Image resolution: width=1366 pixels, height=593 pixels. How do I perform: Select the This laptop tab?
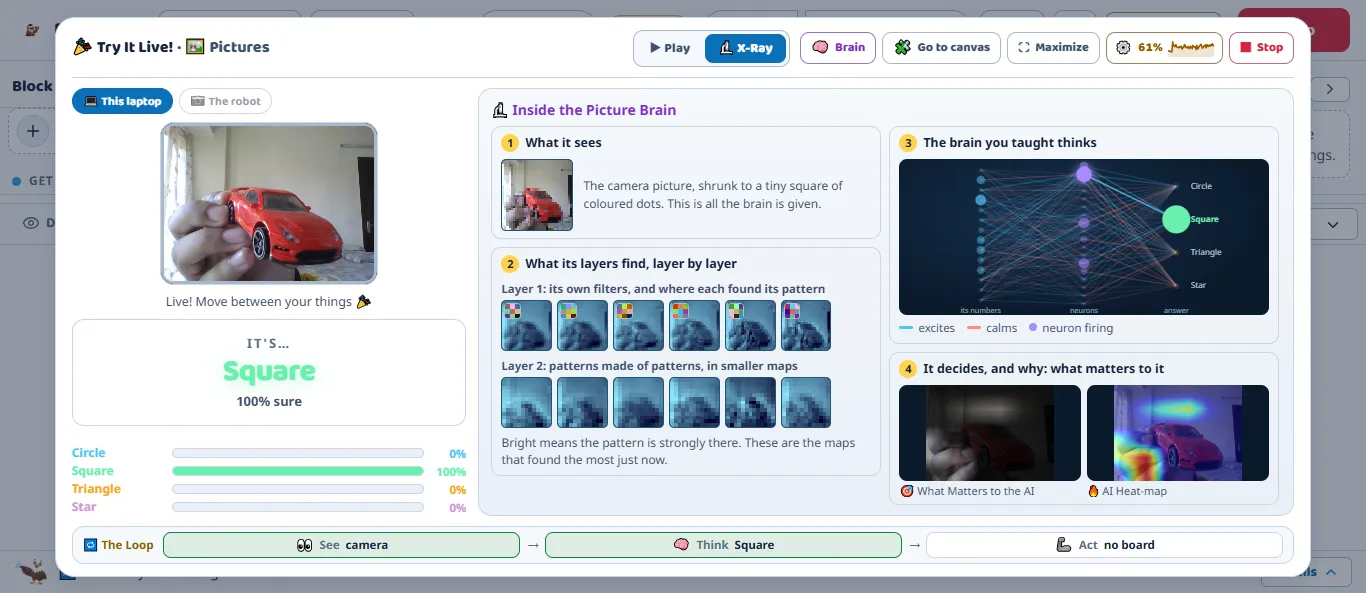(122, 101)
